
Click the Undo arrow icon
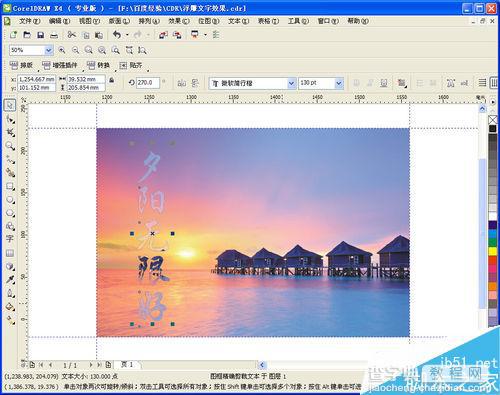pyautogui.click(x=117, y=35)
